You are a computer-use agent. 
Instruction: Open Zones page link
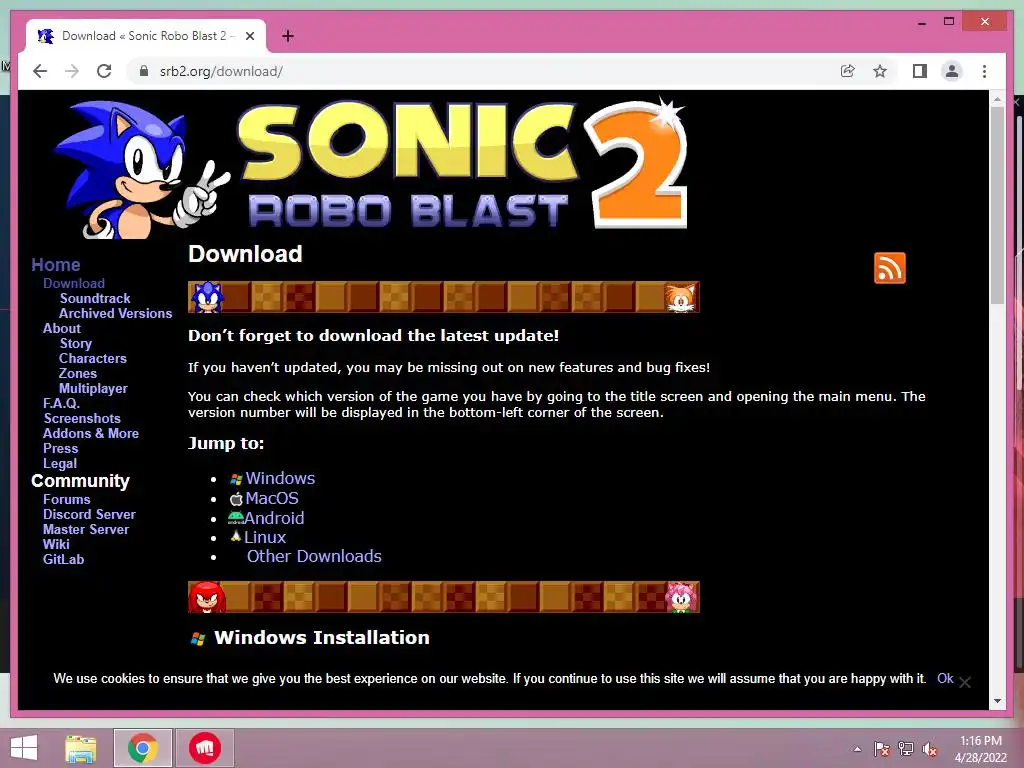[x=78, y=374]
